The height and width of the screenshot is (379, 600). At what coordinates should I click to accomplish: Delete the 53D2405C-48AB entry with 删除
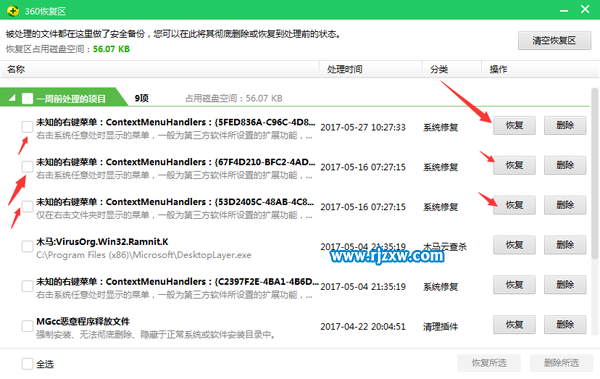pyautogui.click(x=565, y=205)
